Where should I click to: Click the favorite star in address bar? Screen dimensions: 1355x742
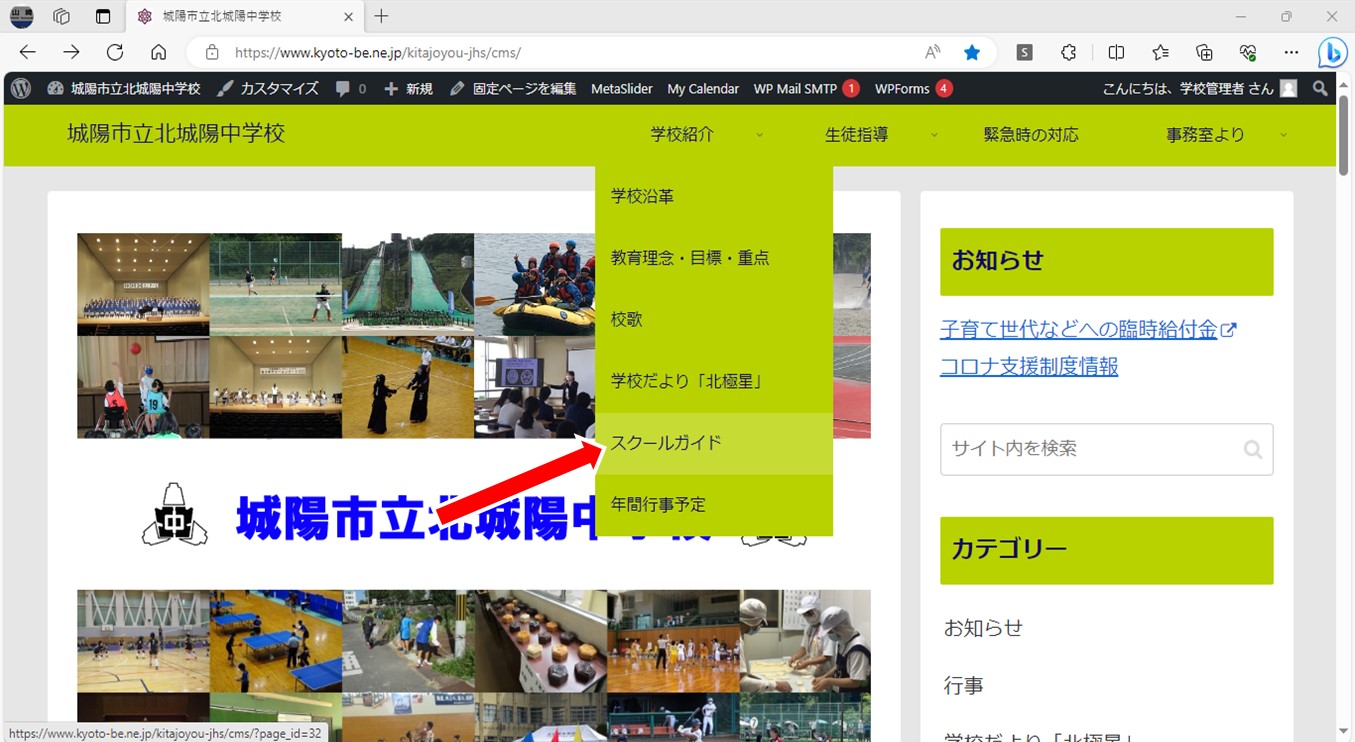pyautogui.click(x=972, y=52)
